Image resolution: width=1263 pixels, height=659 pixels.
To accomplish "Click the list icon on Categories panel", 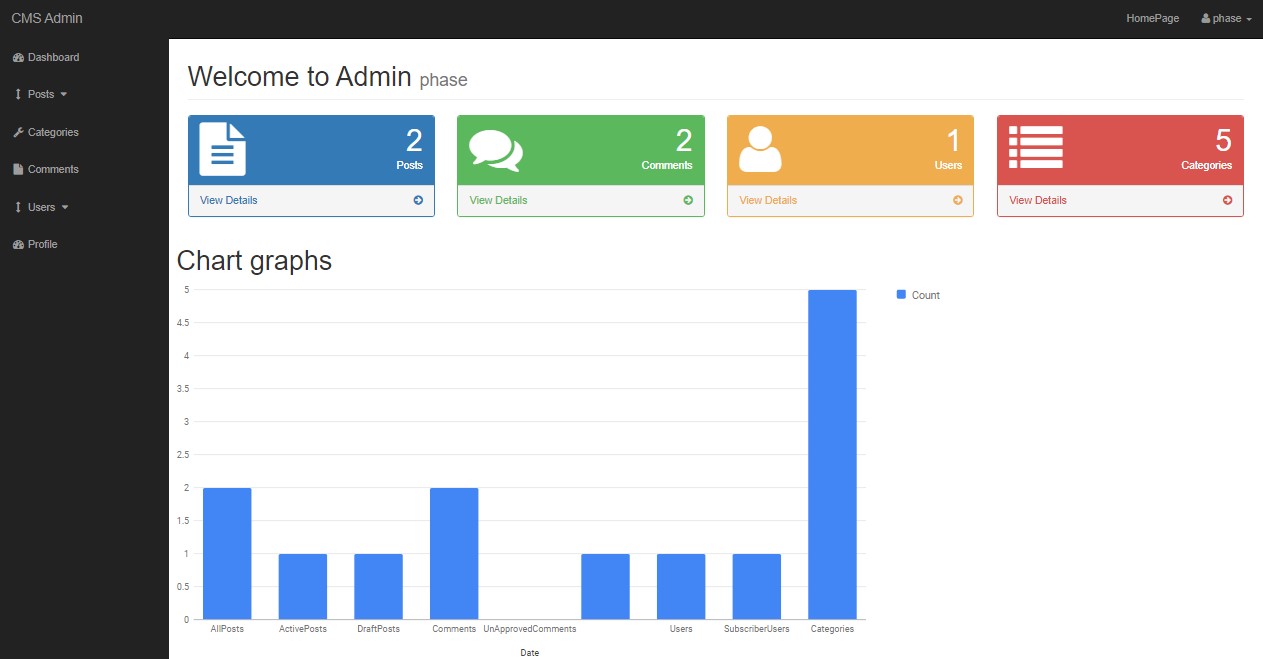I will pyautogui.click(x=1035, y=147).
